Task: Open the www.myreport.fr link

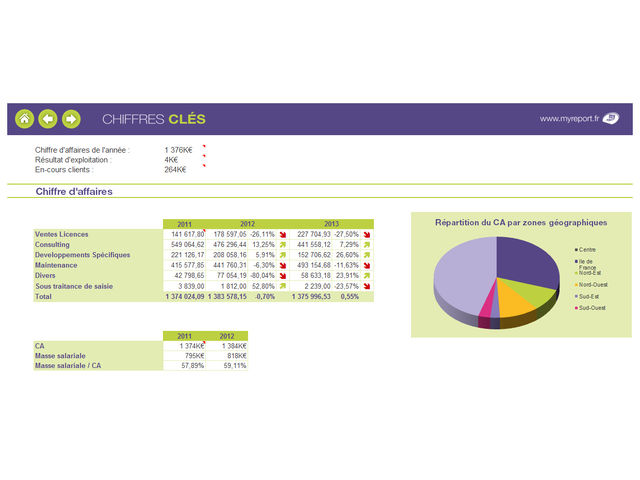Action: [569, 119]
